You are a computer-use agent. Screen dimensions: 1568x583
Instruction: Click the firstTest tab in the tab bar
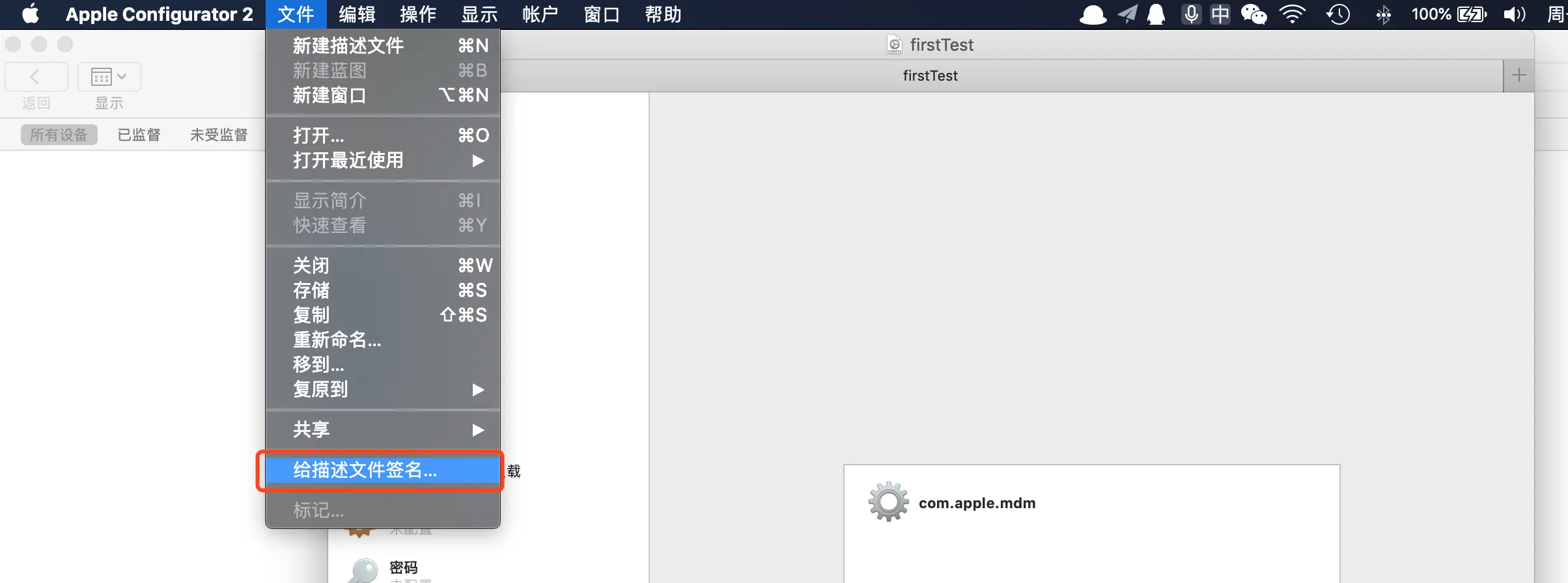(930, 75)
